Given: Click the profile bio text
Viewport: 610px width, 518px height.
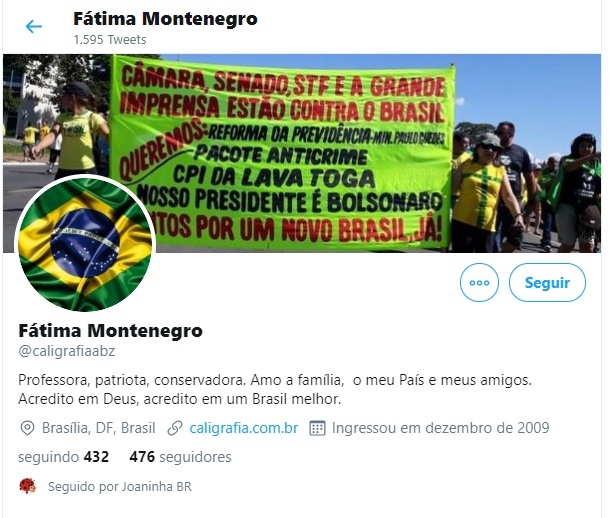Looking at the screenshot, I should (x=275, y=389).
